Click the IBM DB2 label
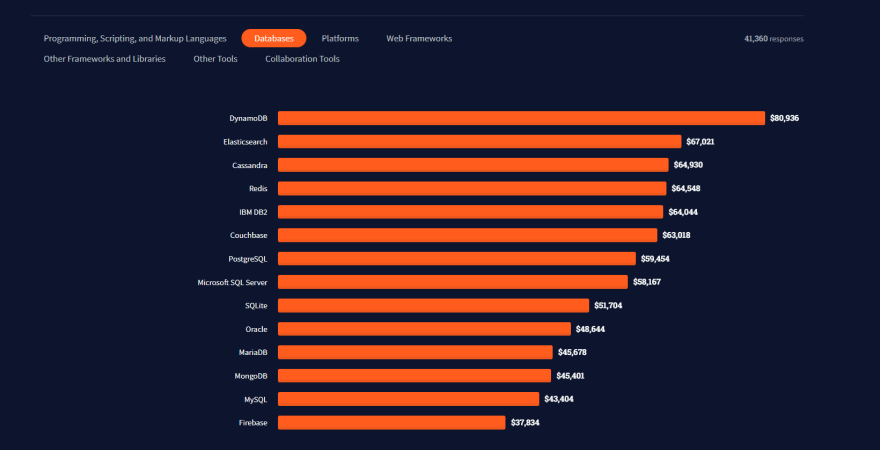The height and width of the screenshot is (450, 880). pos(253,212)
